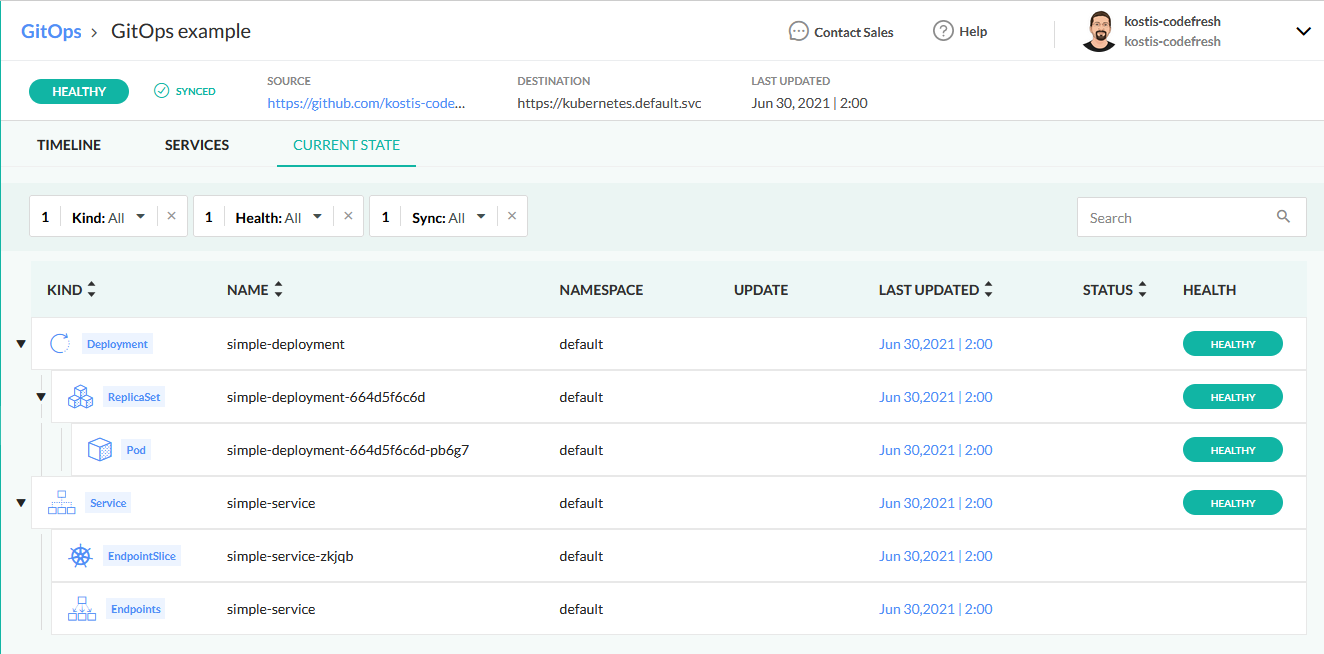This screenshot has height=654, width=1324.
Task: Click the Pod kind tag
Action: (136, 450)
